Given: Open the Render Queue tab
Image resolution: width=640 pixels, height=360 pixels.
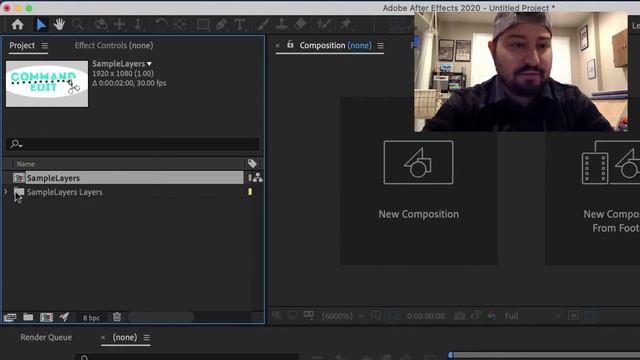Looking at the screenshot, I should (x=46, y=337).
